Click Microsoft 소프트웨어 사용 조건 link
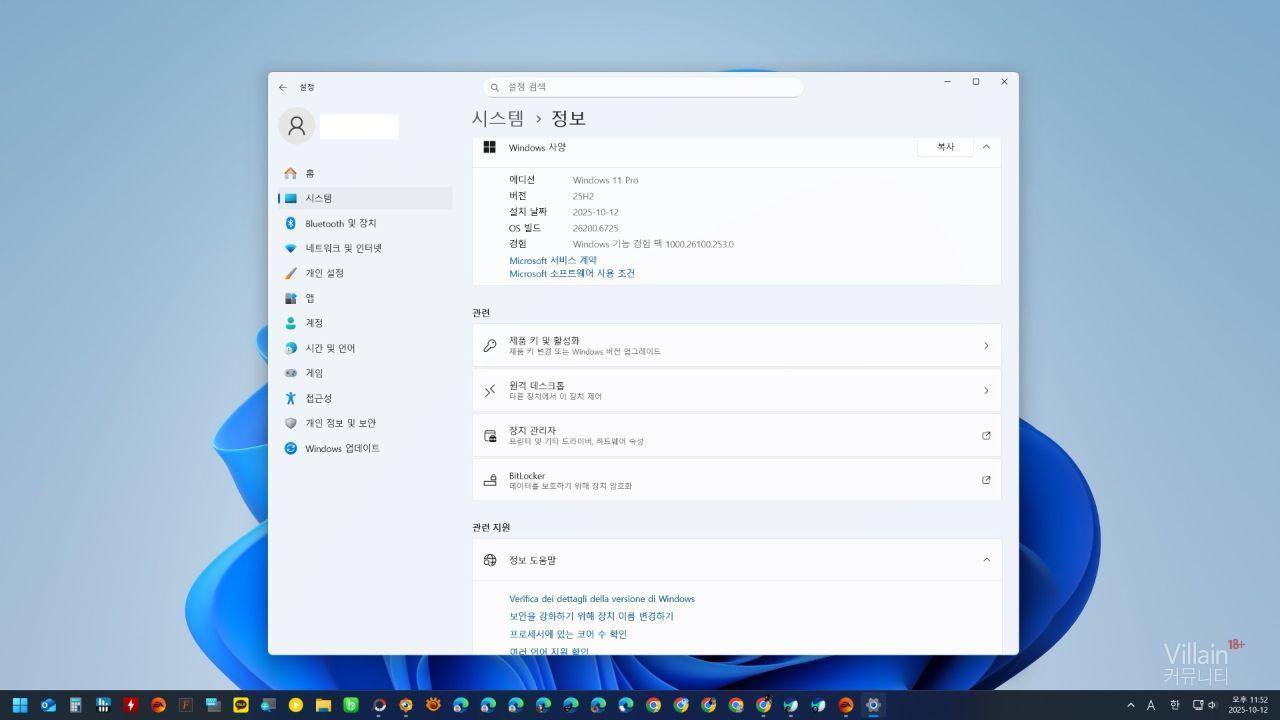The width and height of the screenshot is (1280, 720). [x=572, y=273]
